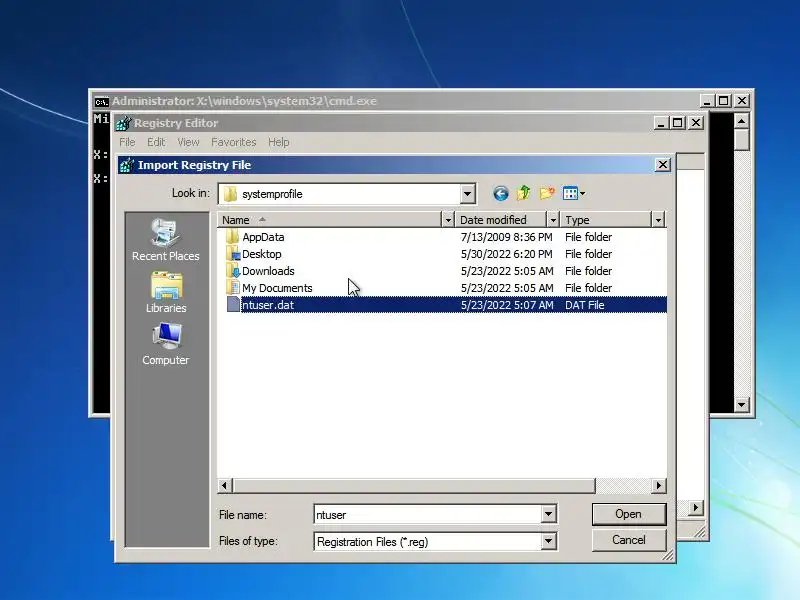Open the Edit menu in Registry Editor

[x=156, y=142]
